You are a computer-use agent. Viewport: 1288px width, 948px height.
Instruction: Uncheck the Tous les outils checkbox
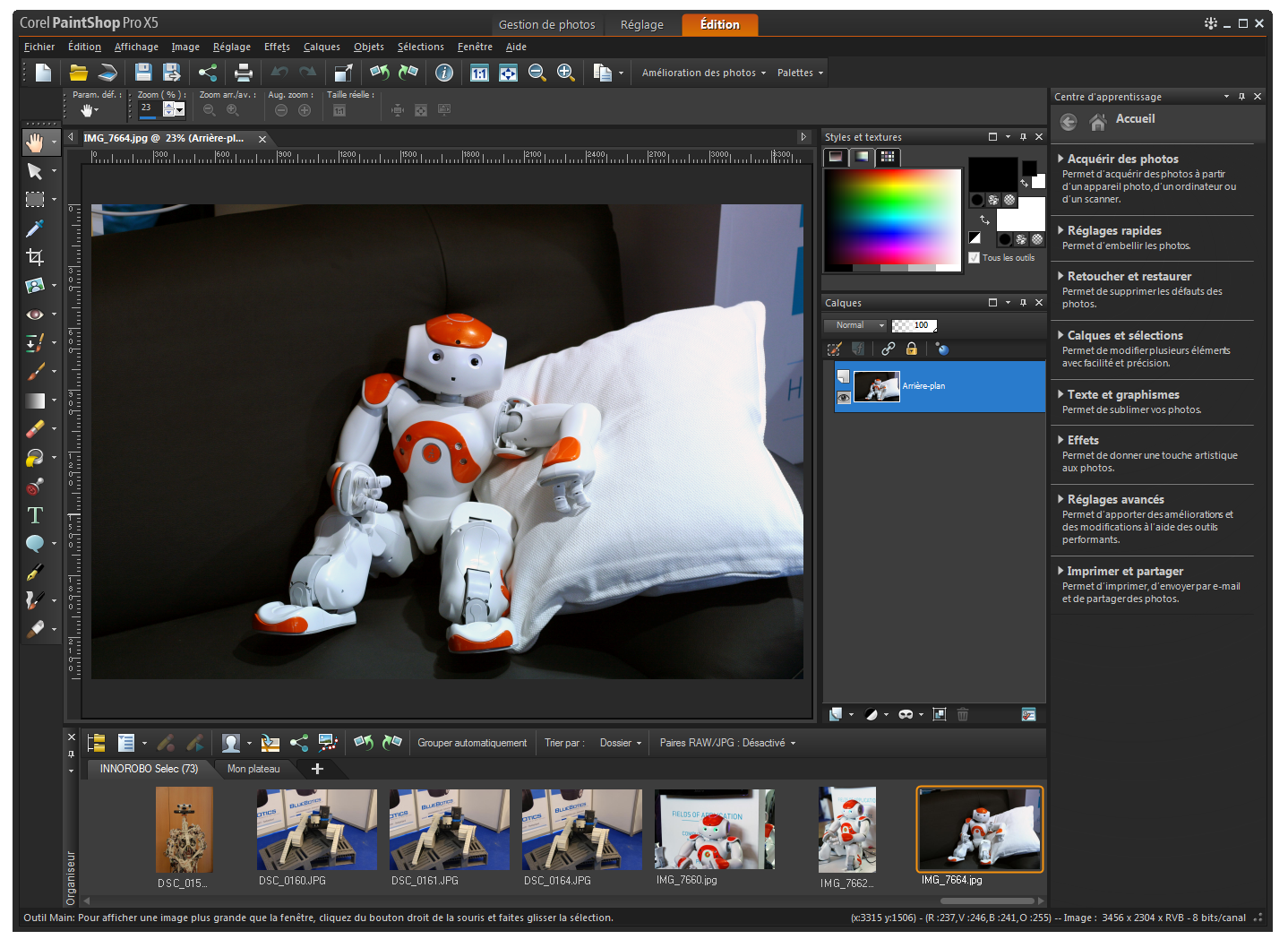974,257
